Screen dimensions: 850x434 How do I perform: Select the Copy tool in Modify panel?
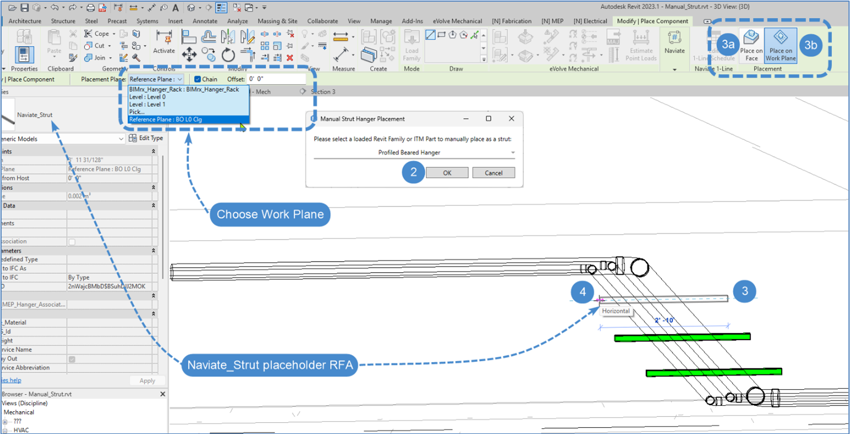coord(208,54)
